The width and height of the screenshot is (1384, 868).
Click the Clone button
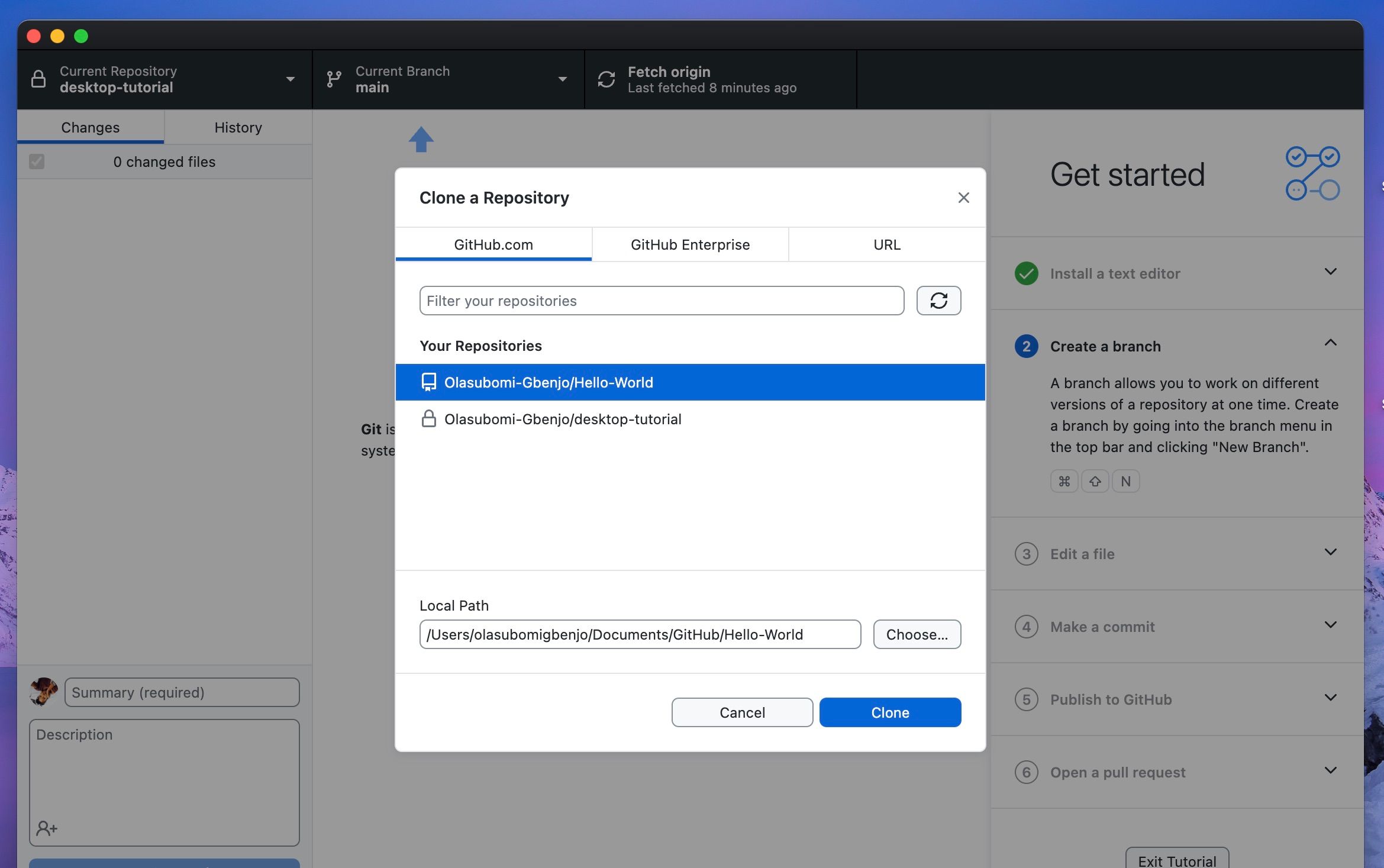pos(889,712)
